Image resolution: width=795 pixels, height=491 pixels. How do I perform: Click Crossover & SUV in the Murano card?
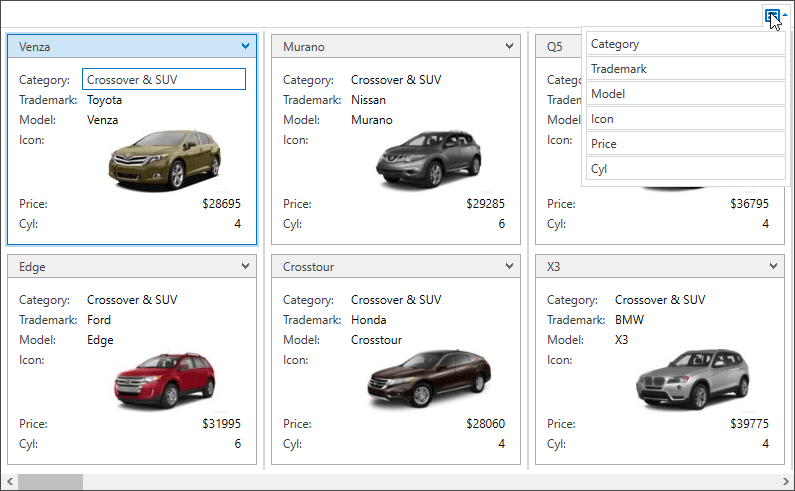(396, 80)
